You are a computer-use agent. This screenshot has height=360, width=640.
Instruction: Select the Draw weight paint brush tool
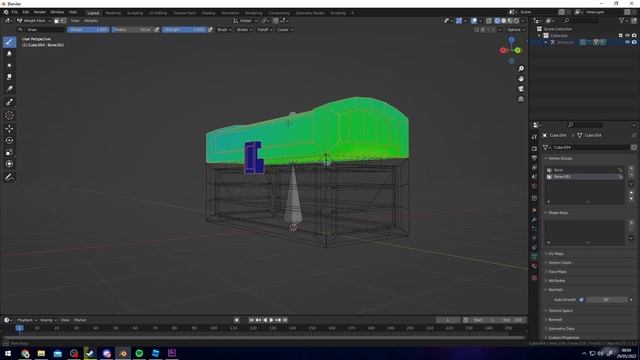tap(9, 42)
